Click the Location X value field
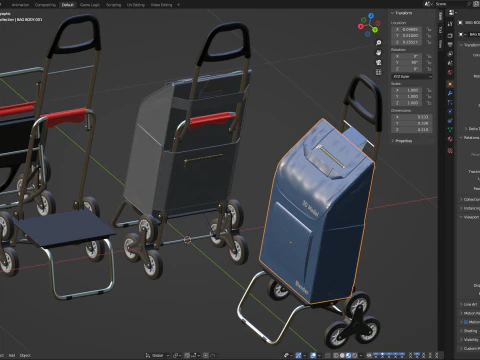 (407, 29)
